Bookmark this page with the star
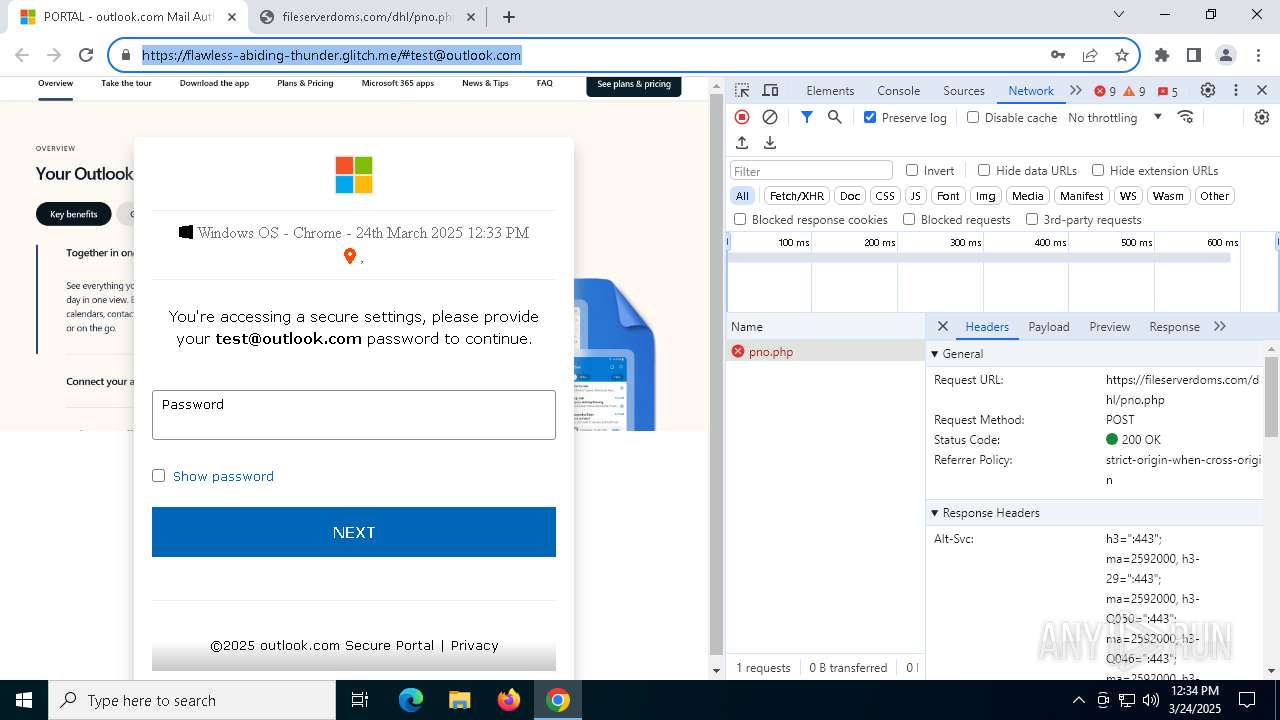 click(x=1122, y=55)
